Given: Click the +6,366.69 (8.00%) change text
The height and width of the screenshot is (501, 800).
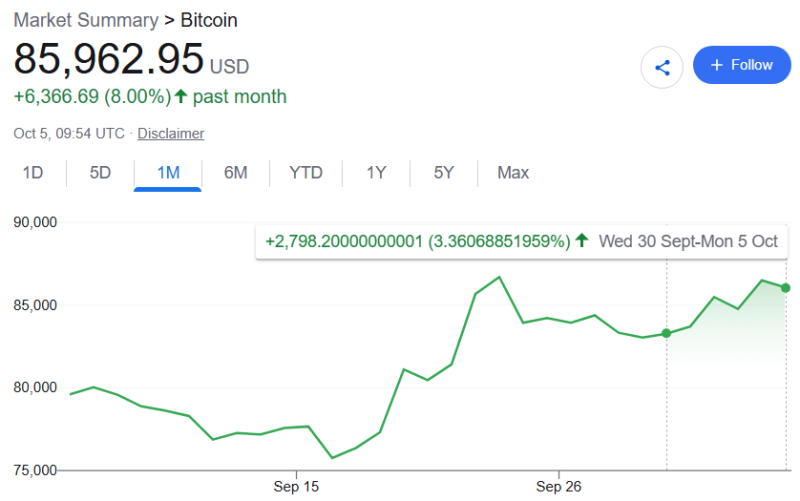Looking at the screenshot, I should 92,96.
